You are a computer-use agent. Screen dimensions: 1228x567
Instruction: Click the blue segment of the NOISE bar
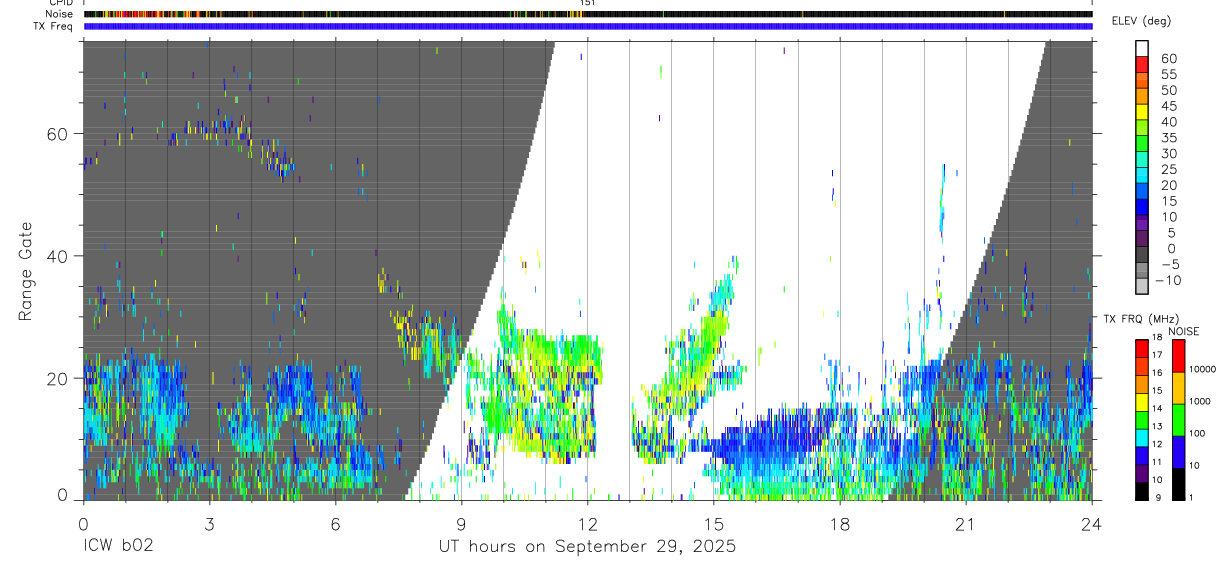pos(1178,451)
